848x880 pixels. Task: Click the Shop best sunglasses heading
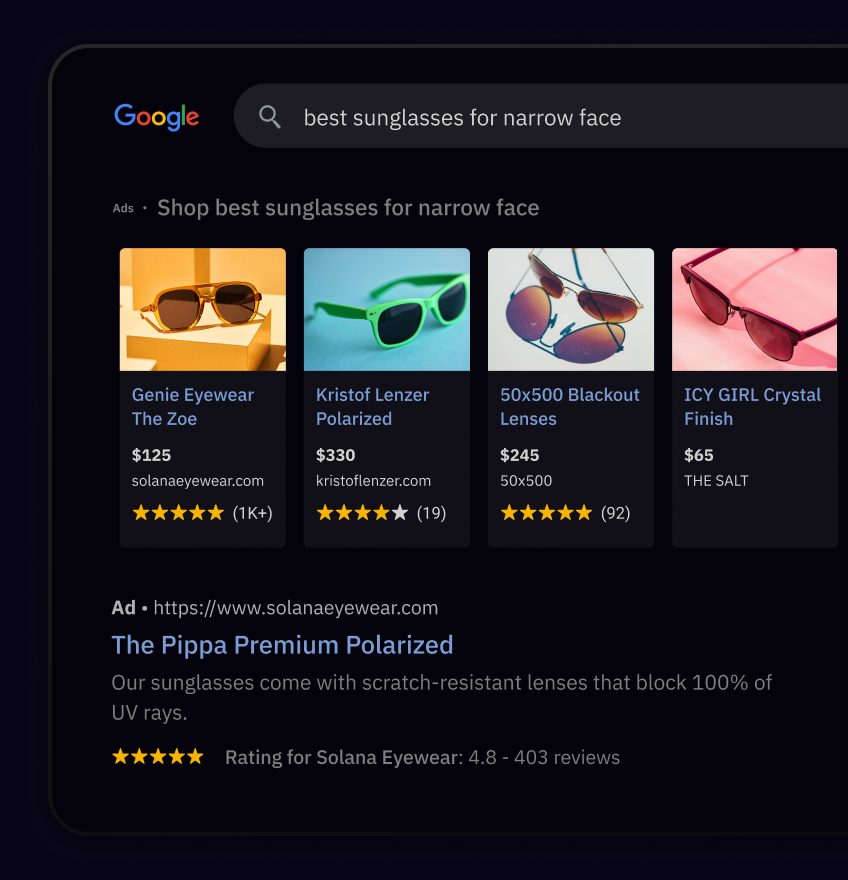348,208
